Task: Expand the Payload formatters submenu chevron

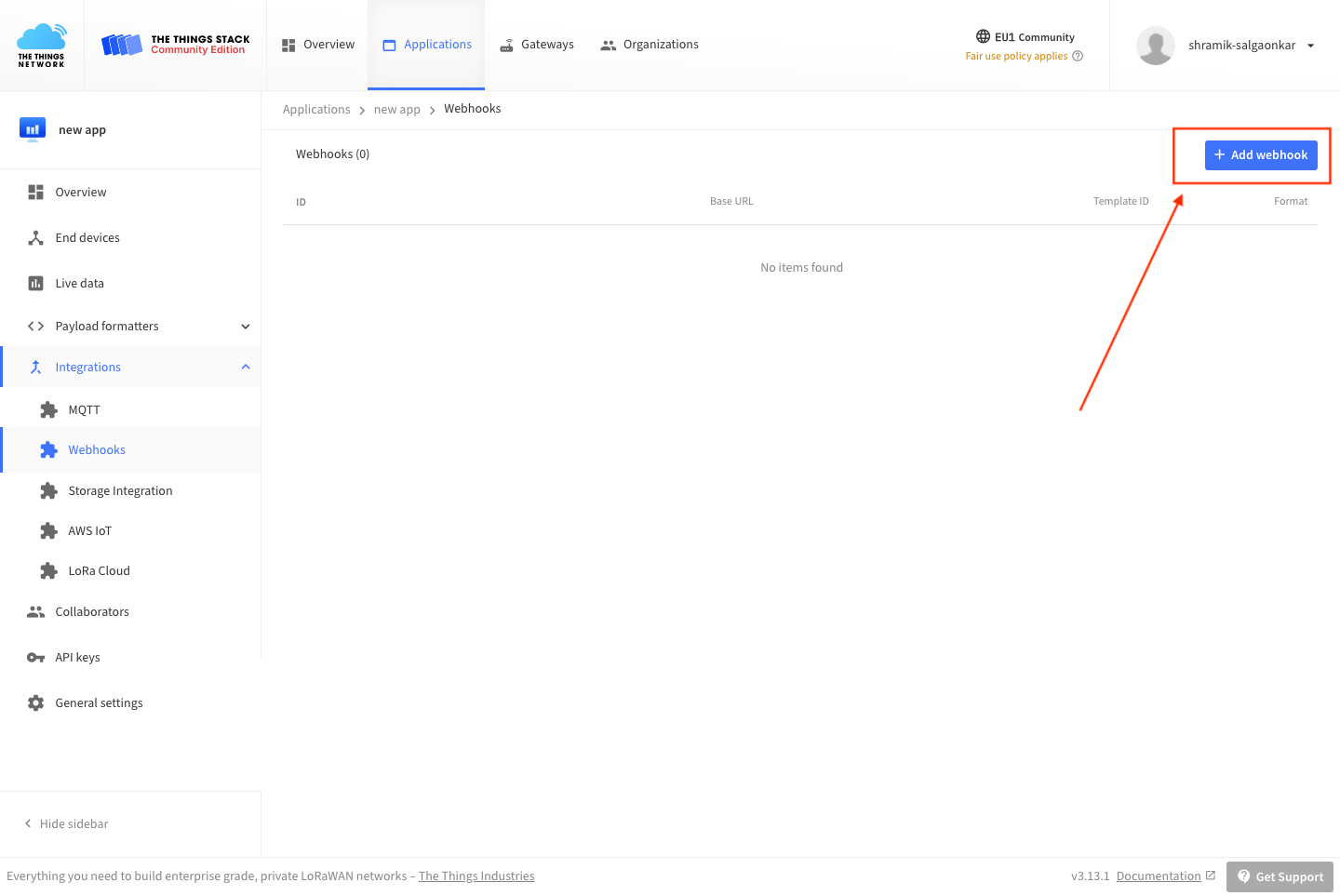Action: pyautogui.click(x=246, y=326)
